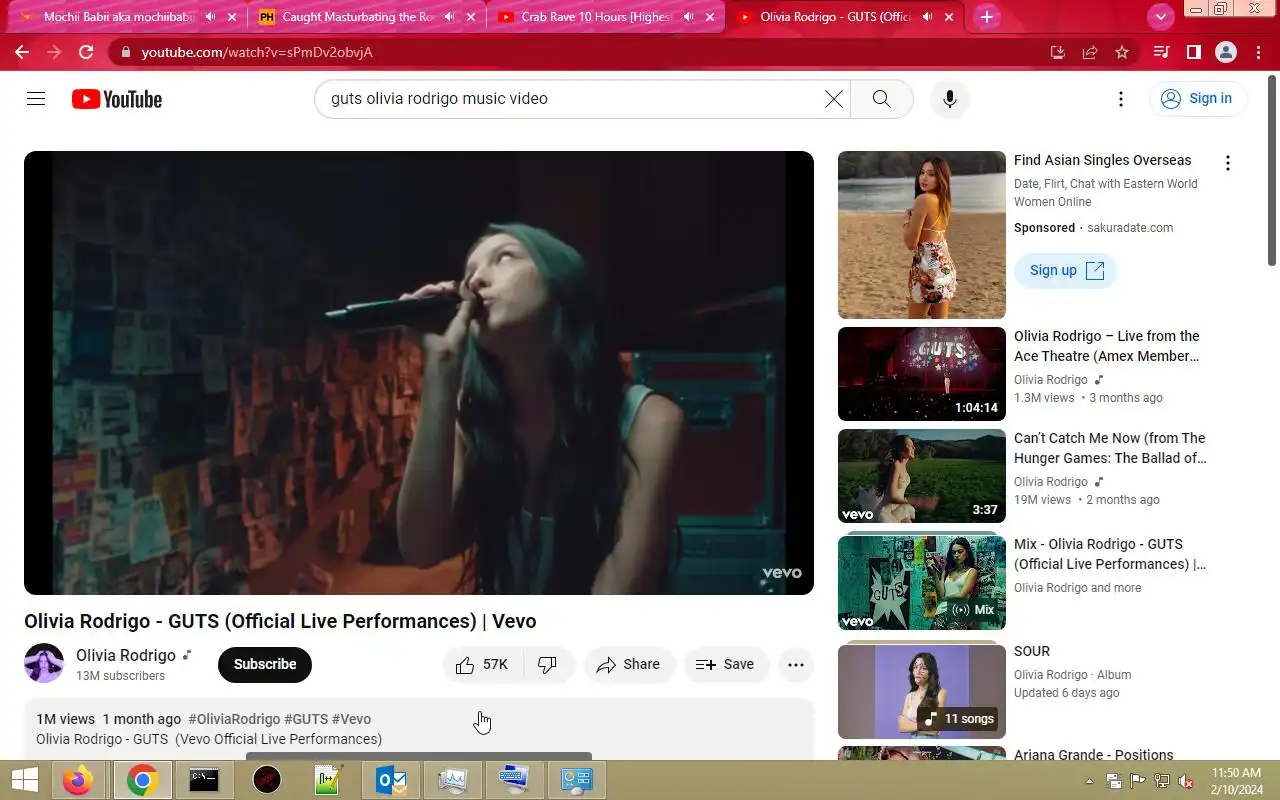
Task: Play the Mix - Olivia Rodrigo GUTS thumbnail
Action: [922, 582]
